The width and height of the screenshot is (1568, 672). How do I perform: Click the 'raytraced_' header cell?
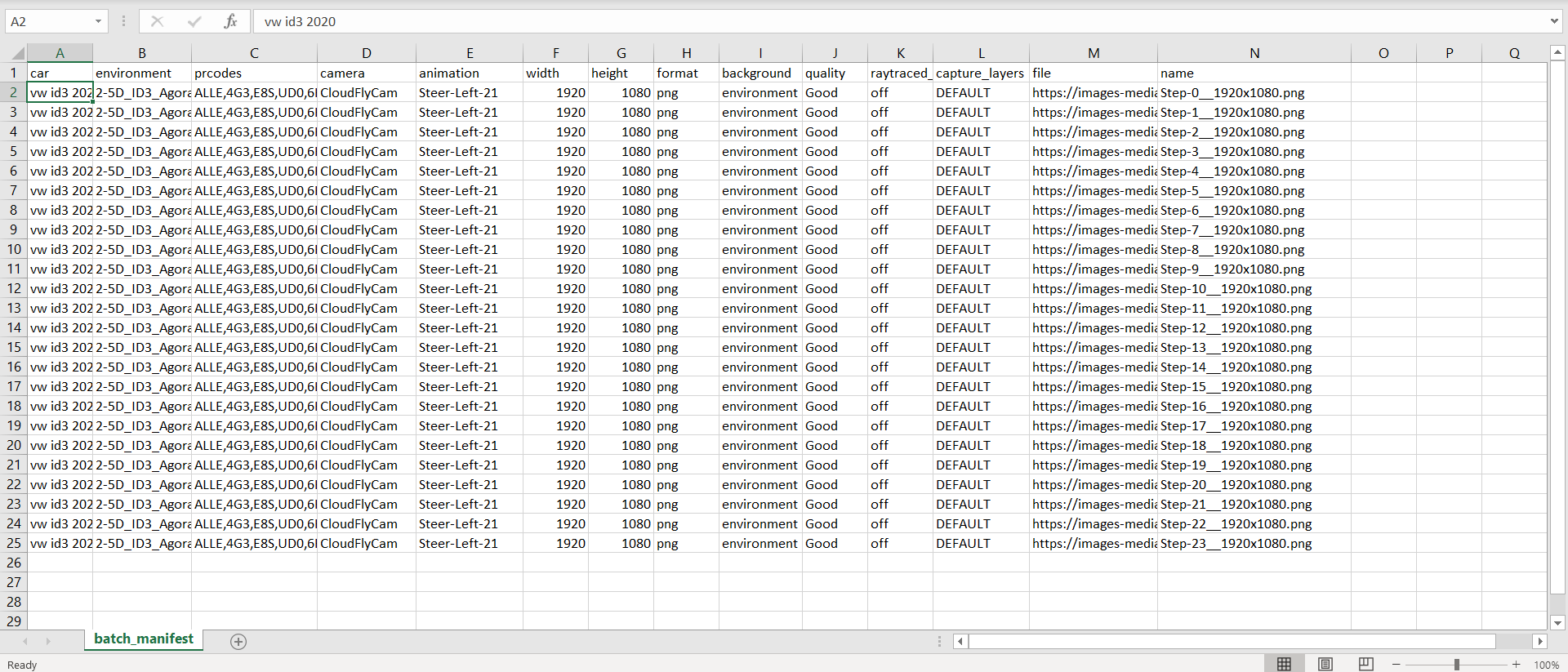(900, 73)
